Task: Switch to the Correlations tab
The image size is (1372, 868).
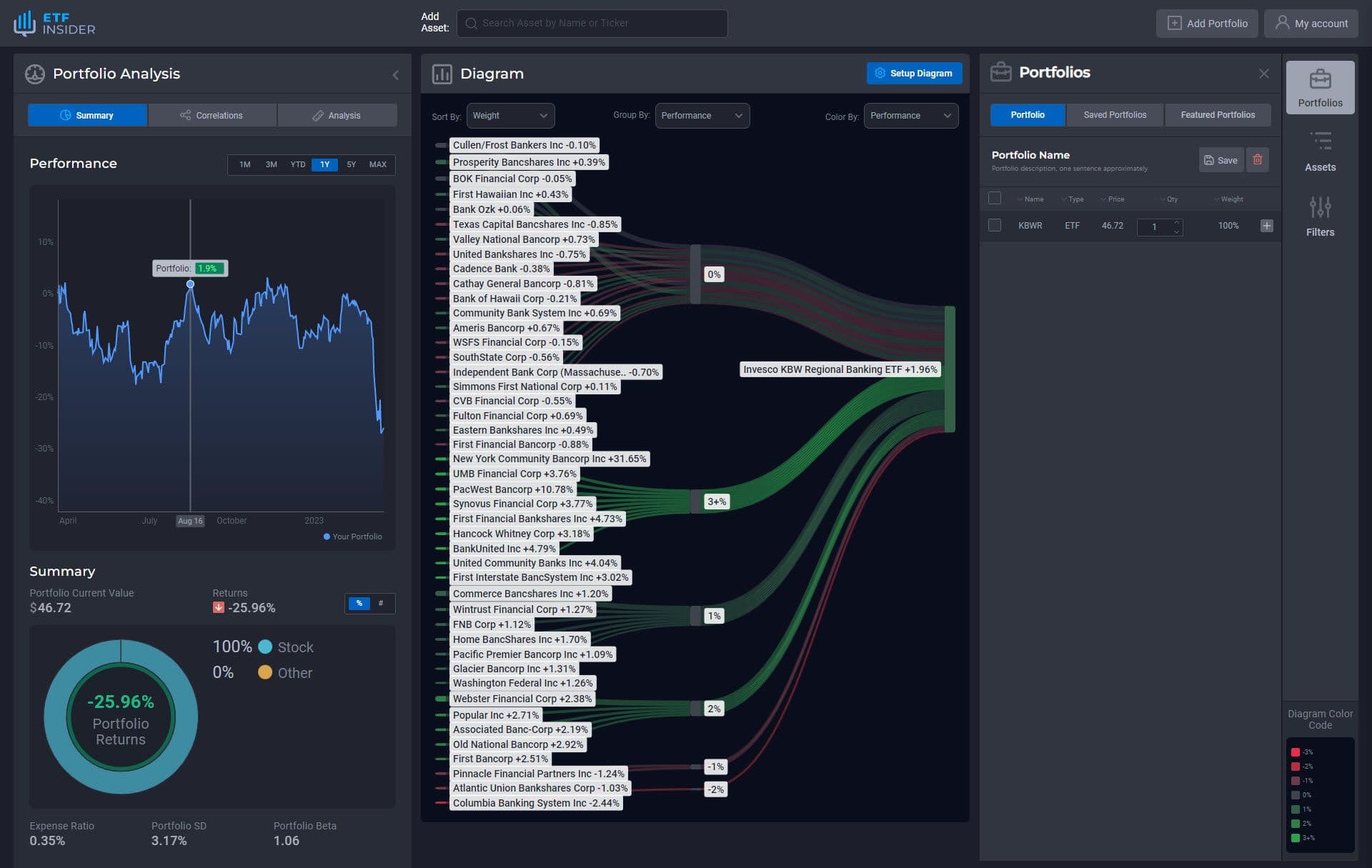Action: pos(212,115)
